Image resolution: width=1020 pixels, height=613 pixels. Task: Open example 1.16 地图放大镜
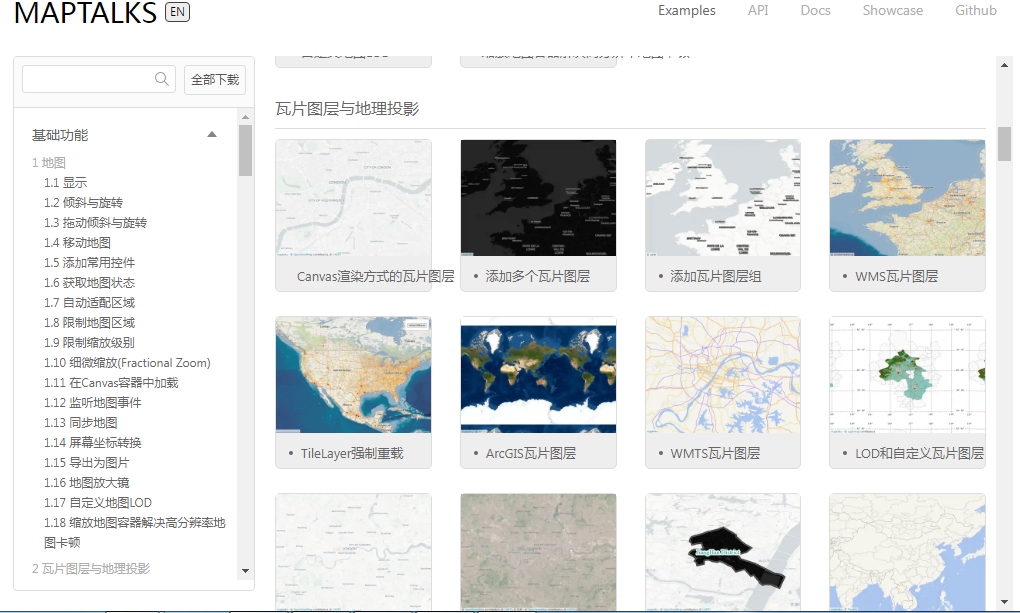point(87,483)
